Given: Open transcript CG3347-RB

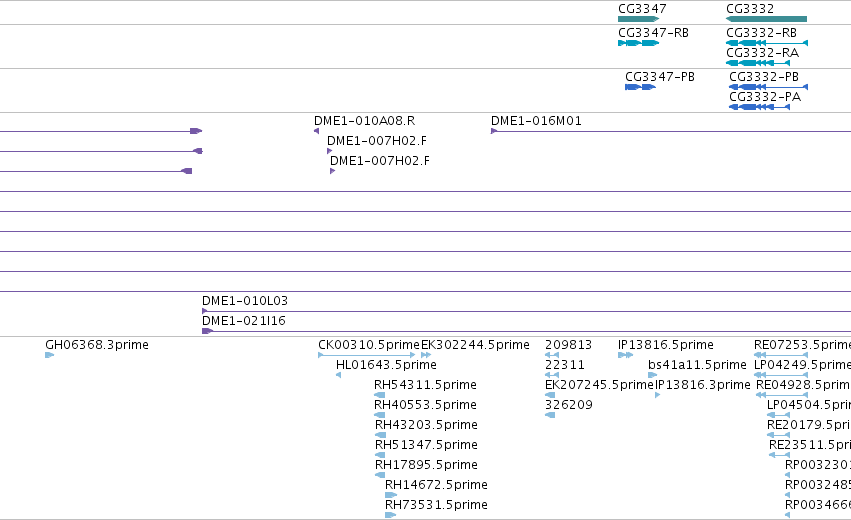Looking at the screenshot, I should coord(653,33).
